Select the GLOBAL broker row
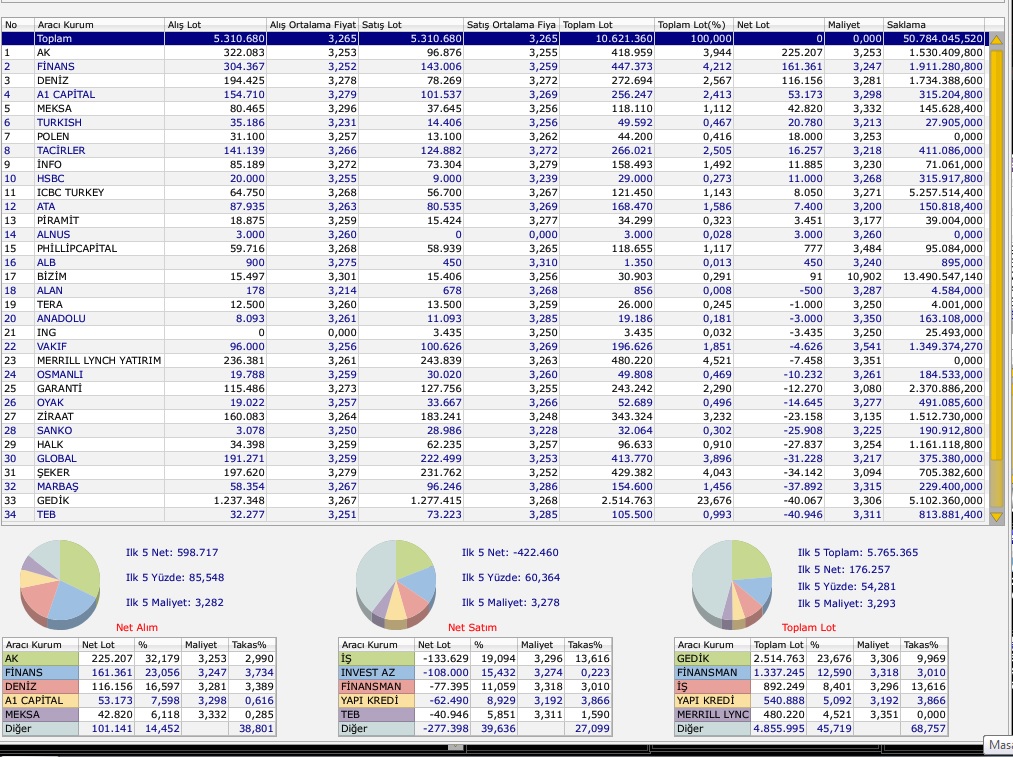 [494, 459]
